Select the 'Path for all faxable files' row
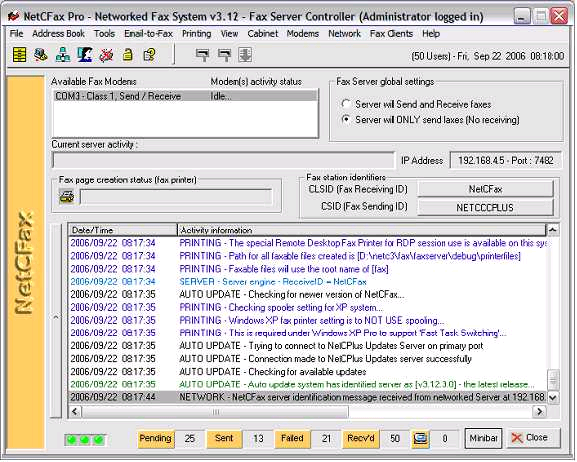This screenshot has width=577, height=462. 308,256
